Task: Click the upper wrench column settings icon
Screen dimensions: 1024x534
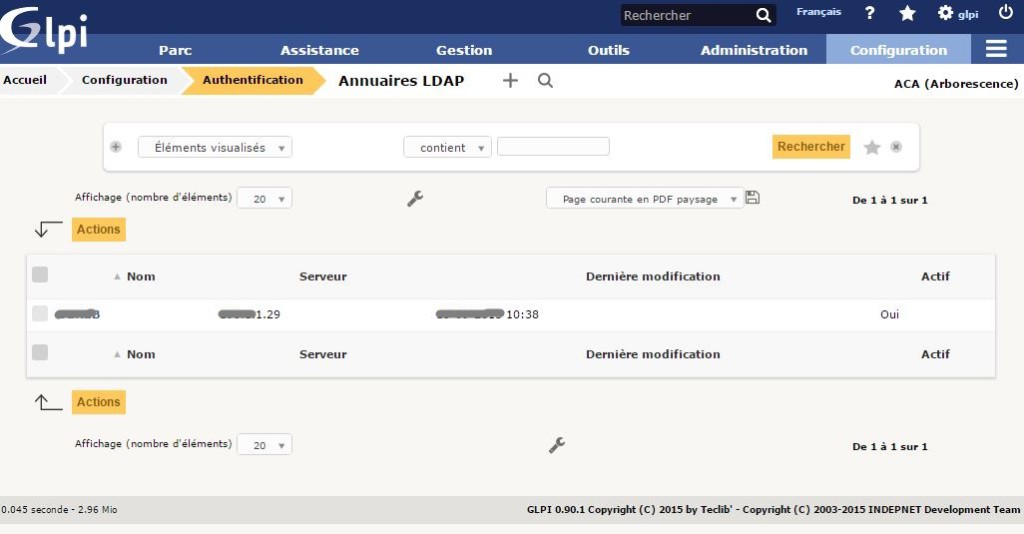Action: click(415, 199)
